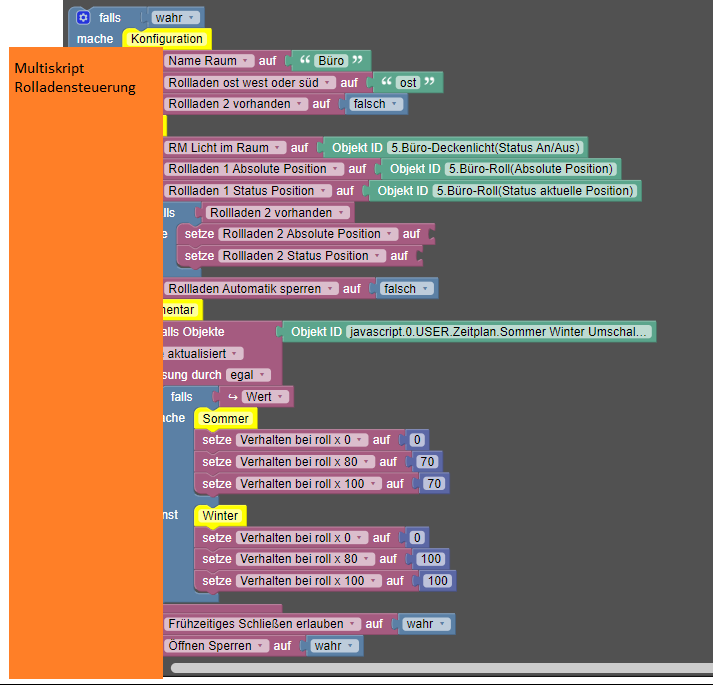The image size is (713, 685).
Task: Open Winter Verhalten bei roll x 0 dropdown
Action: pos(301,538)
